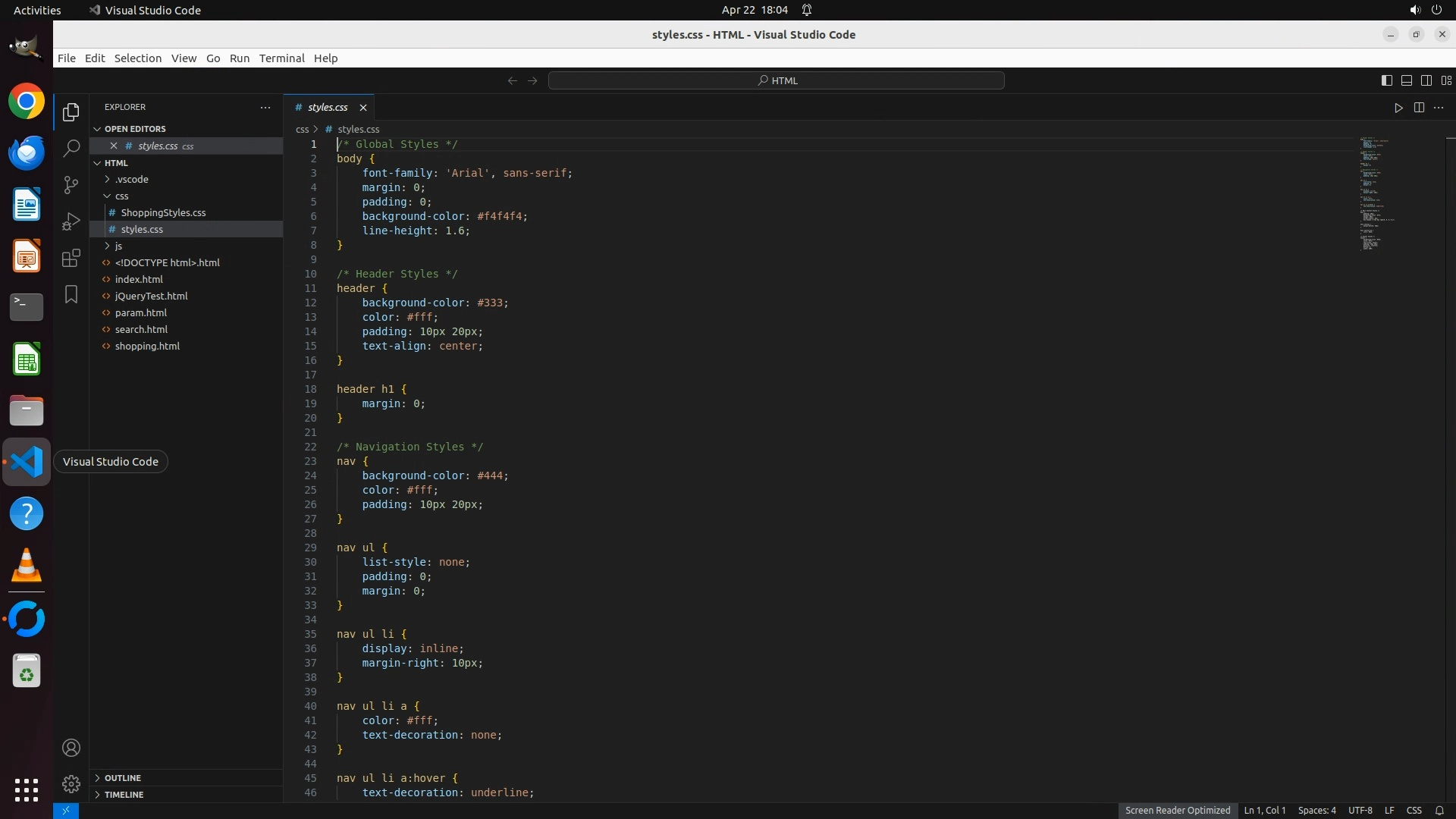Screen dimensions: 1456x819
Task: Select the styles.css editor tab
Action: 328,108
